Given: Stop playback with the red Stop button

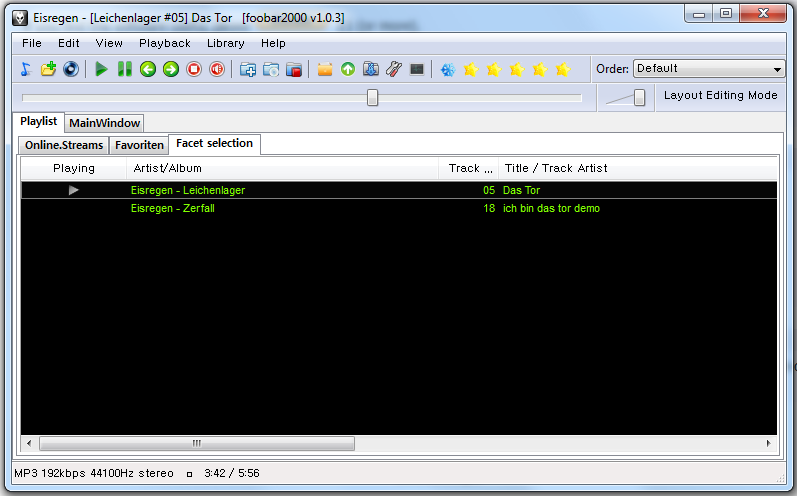Looking at the screenshot, I should click(194, 69).
